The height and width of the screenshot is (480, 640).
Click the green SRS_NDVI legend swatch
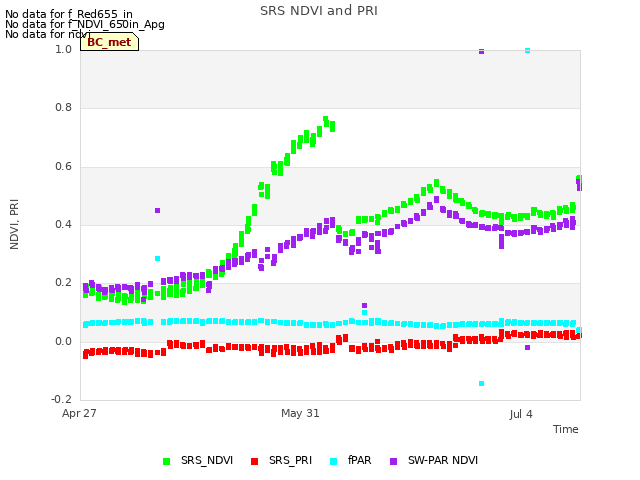coord(166,461)
